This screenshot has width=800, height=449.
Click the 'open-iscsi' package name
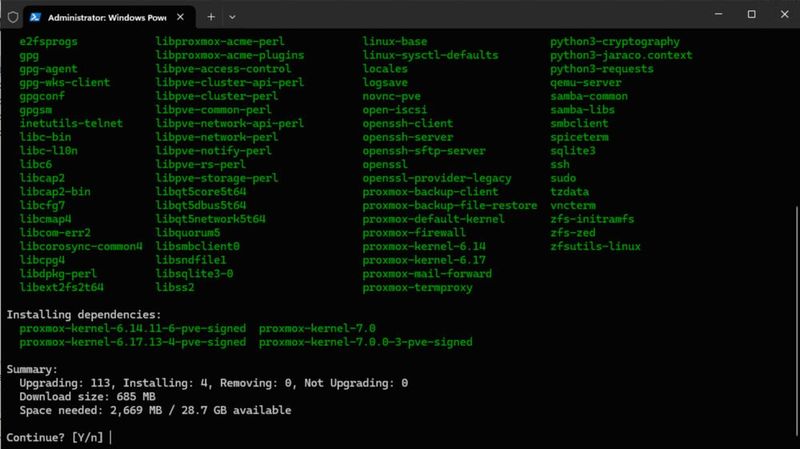(395, 110)
